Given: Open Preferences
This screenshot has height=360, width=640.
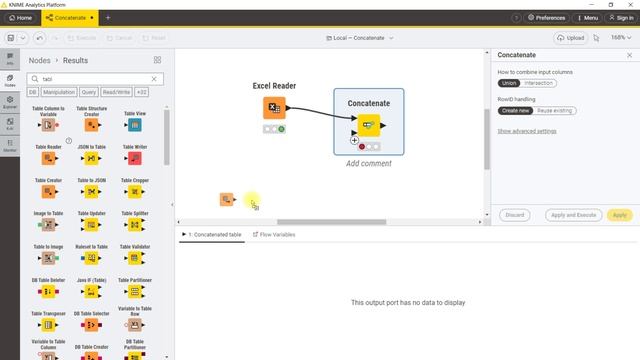Looking at the screenshot, I should (547, 18).
